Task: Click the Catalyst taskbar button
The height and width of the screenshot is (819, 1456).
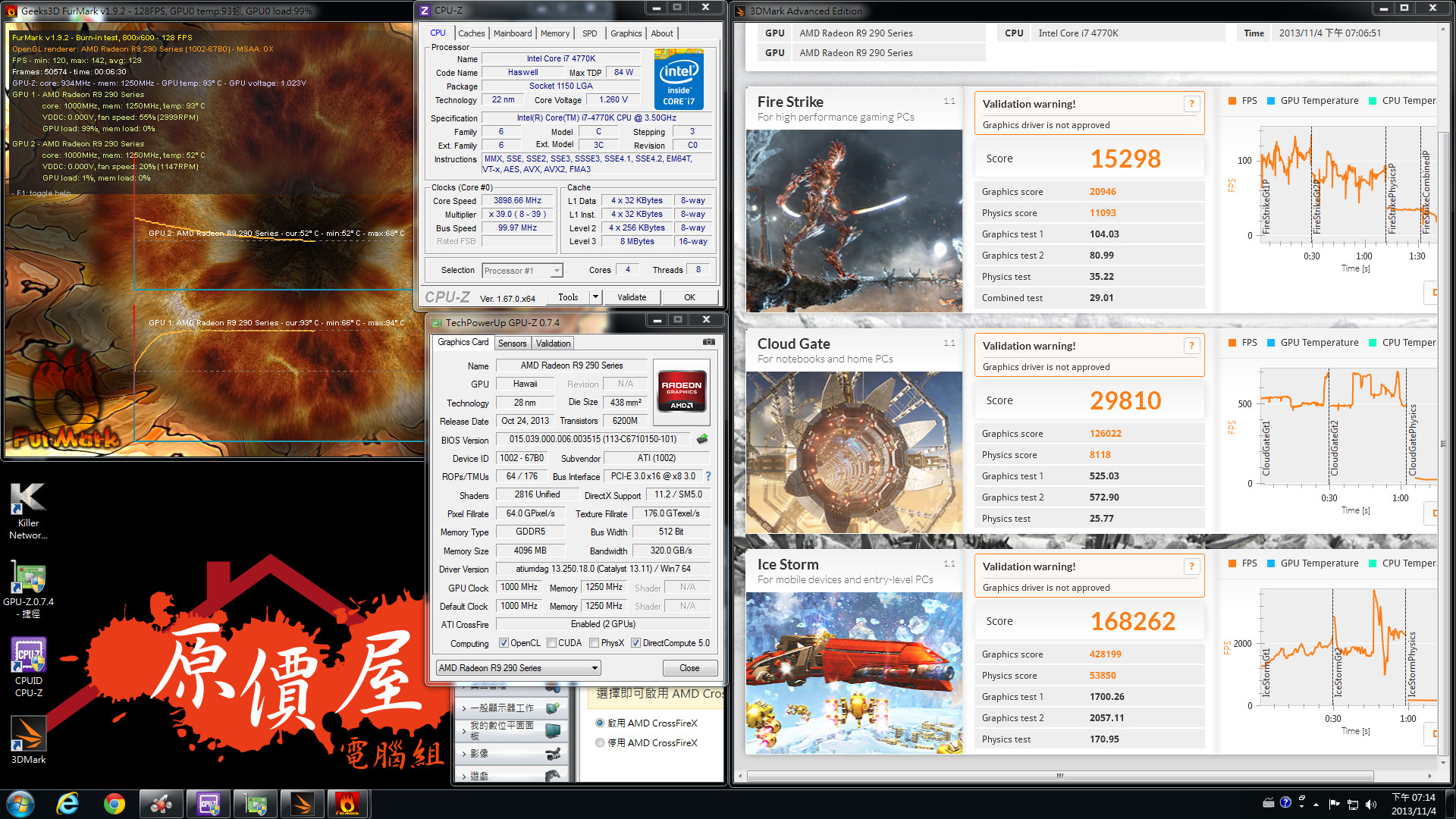Action: click(162, 804)
